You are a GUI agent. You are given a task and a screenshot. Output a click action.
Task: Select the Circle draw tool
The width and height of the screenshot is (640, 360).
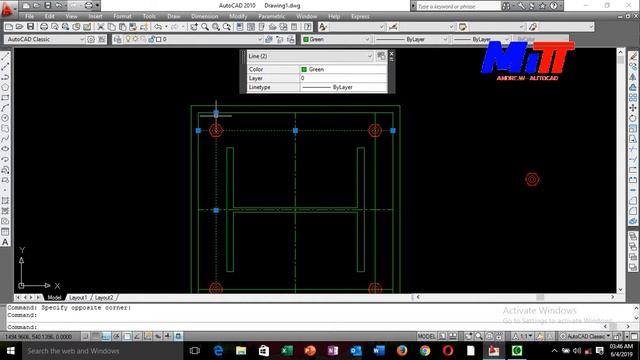coord(5,118)
